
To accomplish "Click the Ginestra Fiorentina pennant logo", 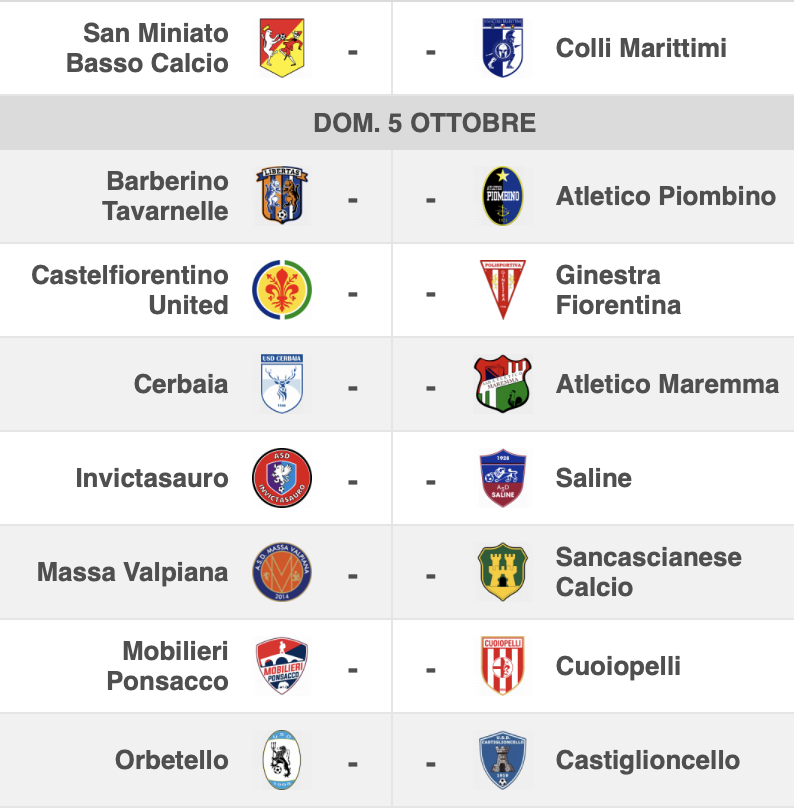I will 501,290.
